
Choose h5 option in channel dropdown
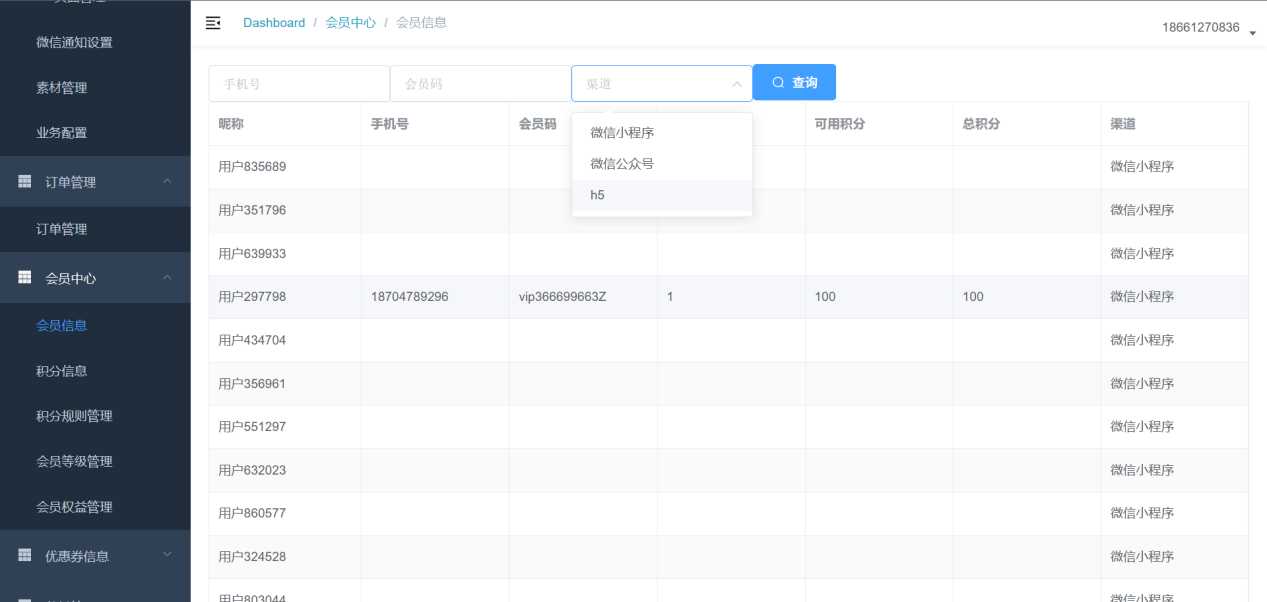pyautogui.click(x=597, y=195)
